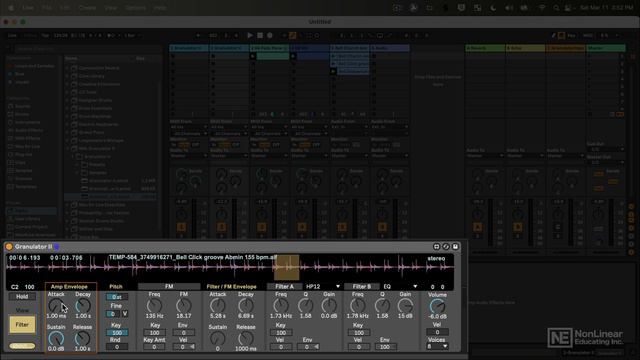The height and width of the screenshot is (360, 640).
Task: Click the Filter envelope Decay knob at 6.69 s
Action: tap(246, 305)
